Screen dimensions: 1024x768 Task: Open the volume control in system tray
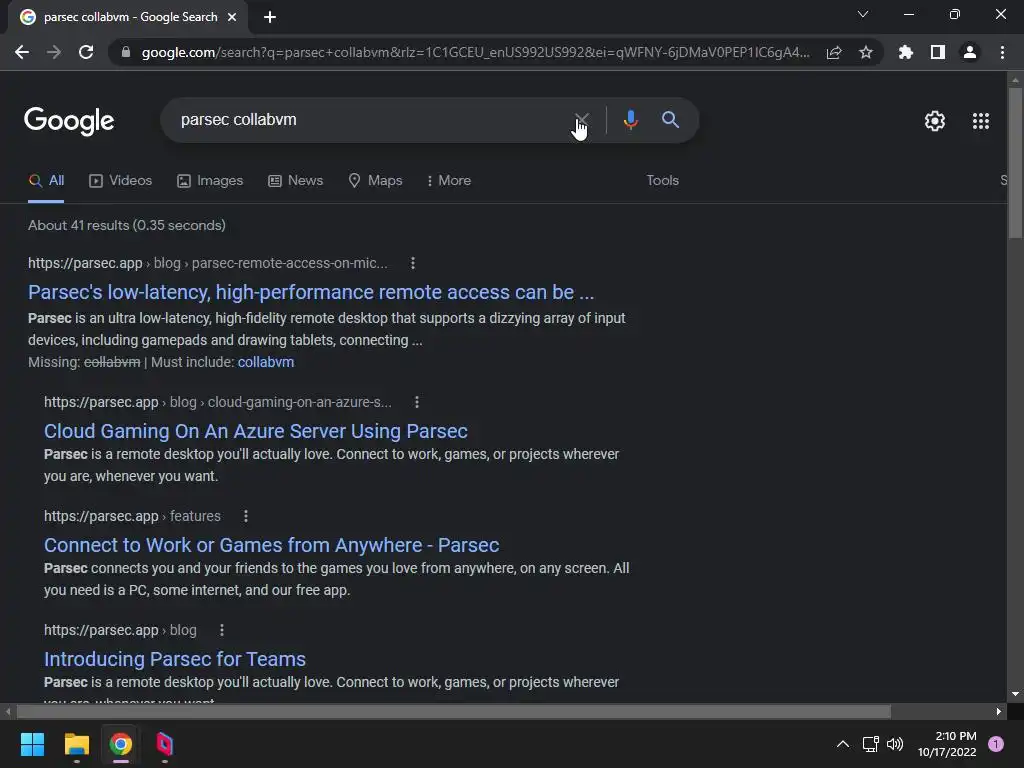(895, 744)
